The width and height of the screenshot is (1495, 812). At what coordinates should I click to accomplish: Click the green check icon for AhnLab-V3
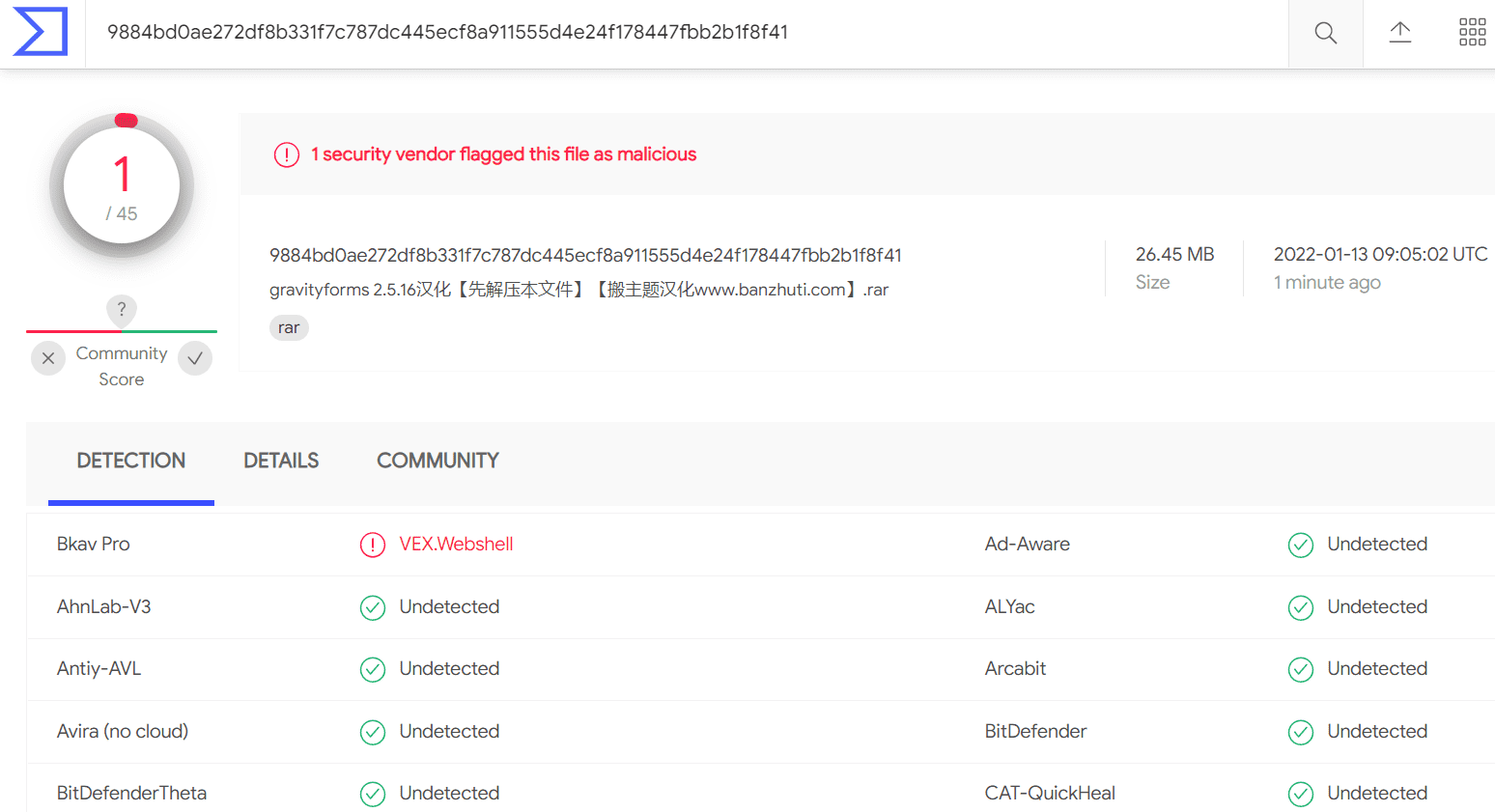(373, 607)
